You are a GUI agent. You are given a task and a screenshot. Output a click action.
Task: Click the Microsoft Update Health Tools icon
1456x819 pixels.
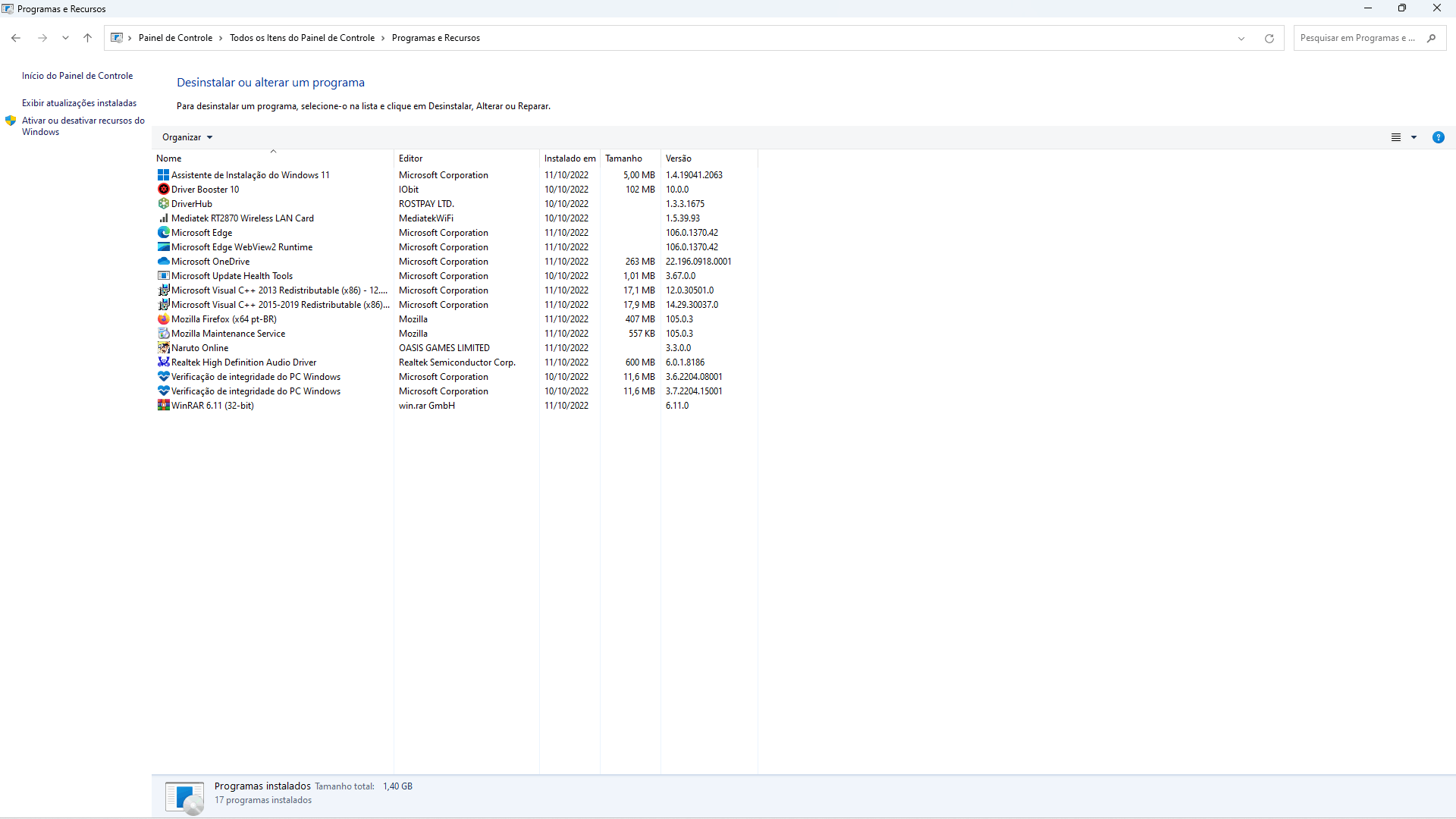[x=163, y=276]
